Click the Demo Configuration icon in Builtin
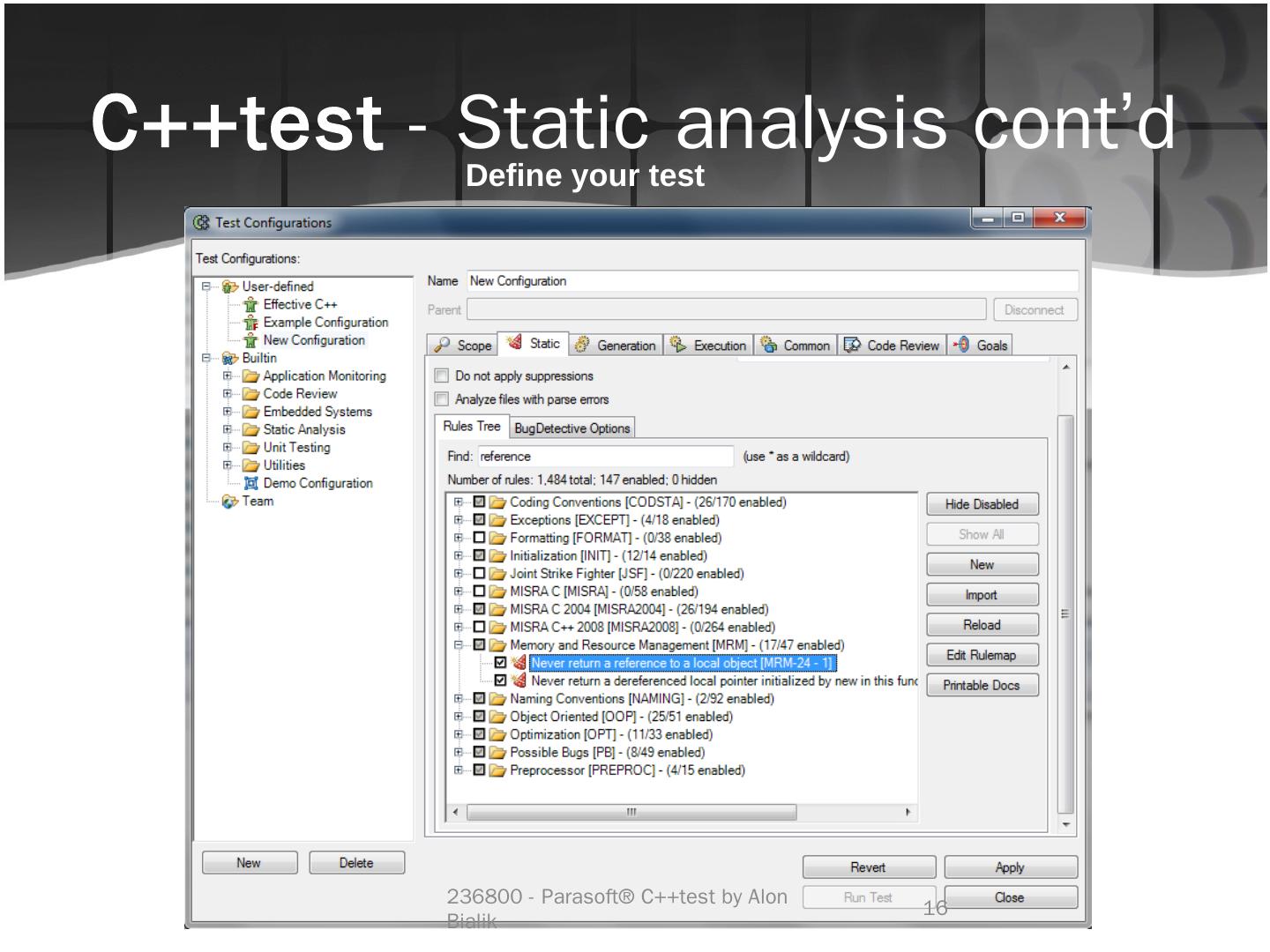Image resolution: width=1270 pixels, height=952 pixels. pyautogui.click(x=250, y=483)
